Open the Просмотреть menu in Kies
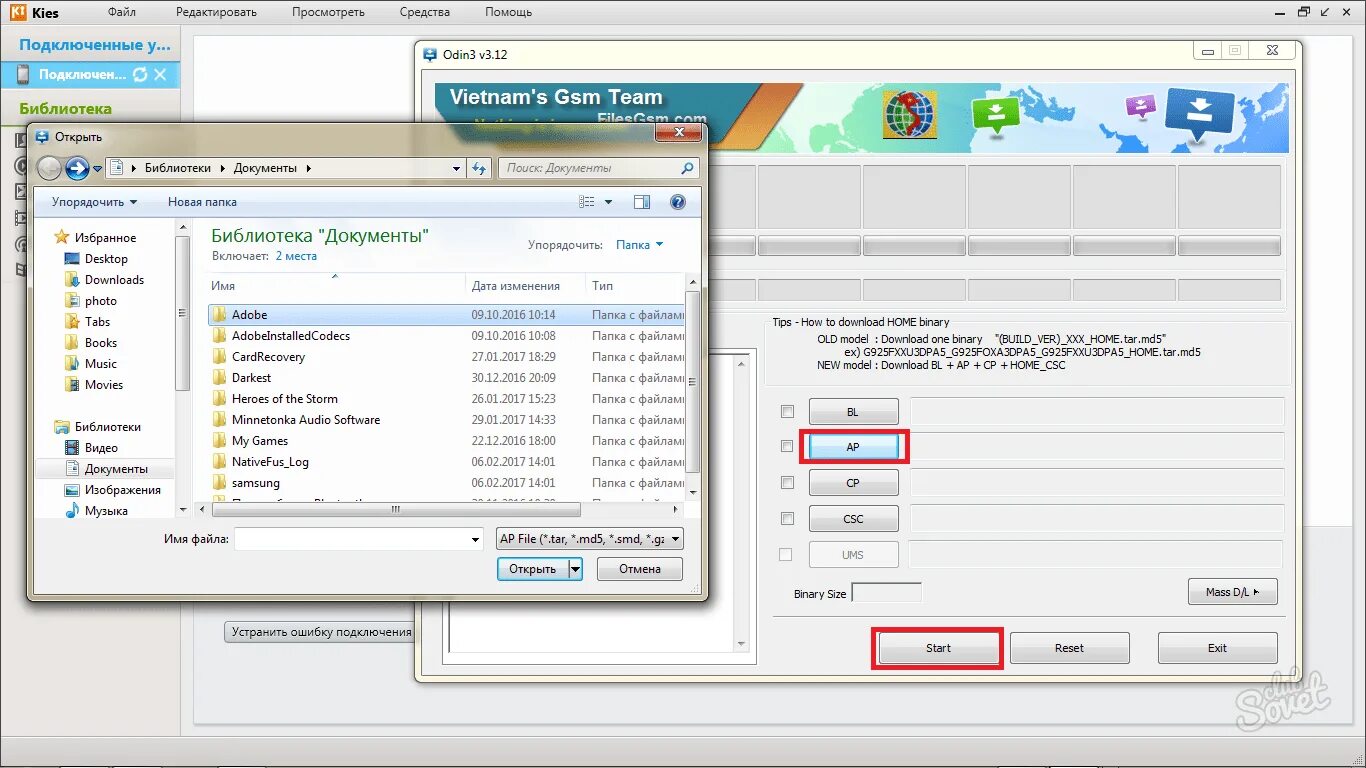The height and width of the screenshot is (768, 1366). [328, 12]
